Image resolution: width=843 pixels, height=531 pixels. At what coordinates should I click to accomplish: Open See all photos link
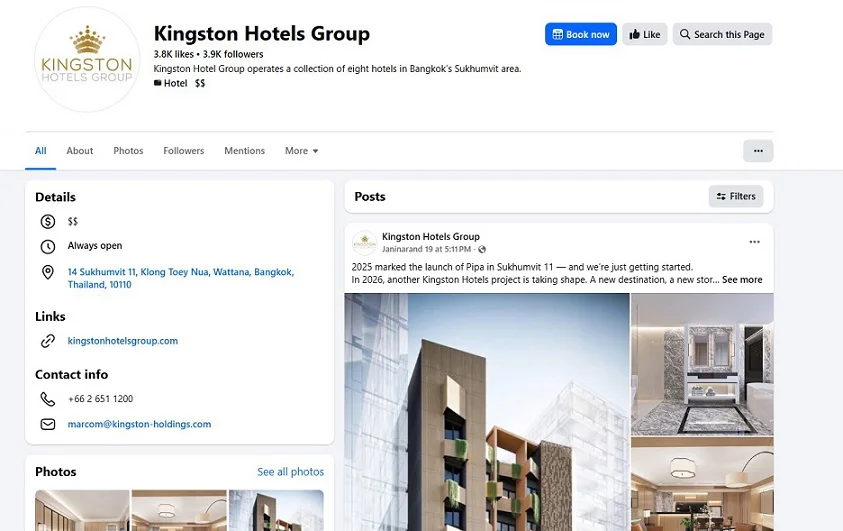tap(290, 472)
